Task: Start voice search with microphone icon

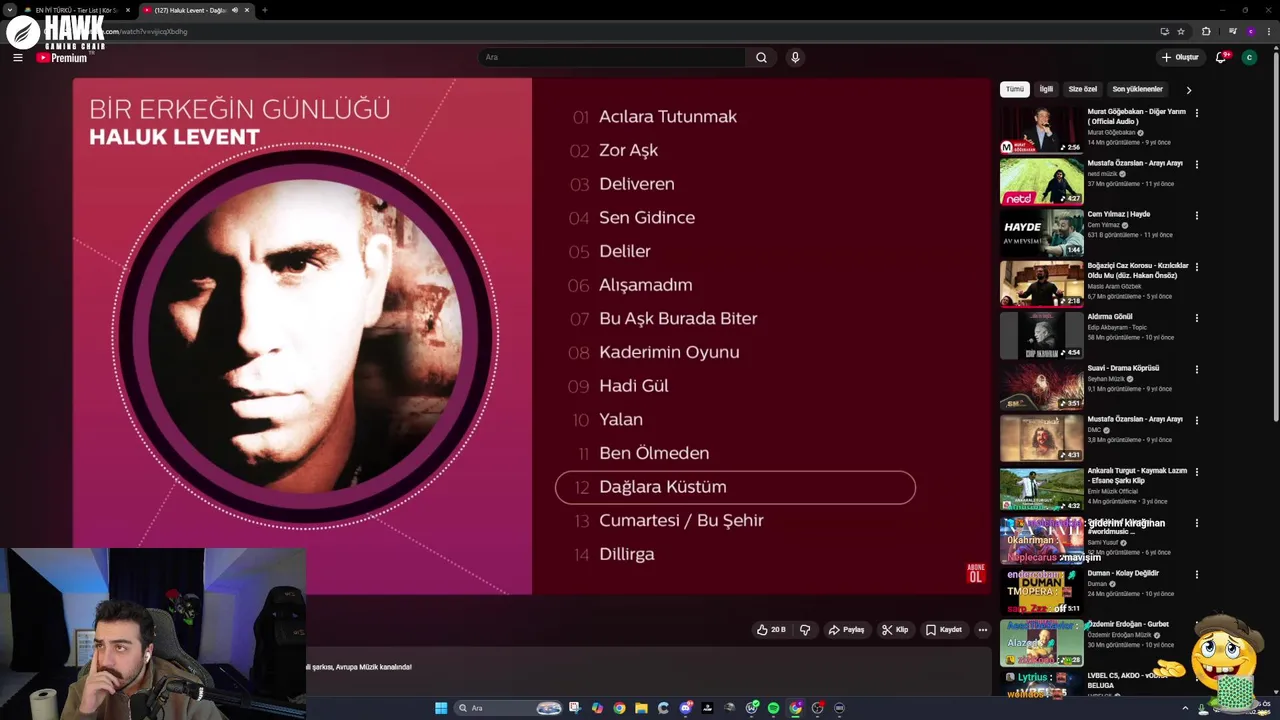Action: 795,58
